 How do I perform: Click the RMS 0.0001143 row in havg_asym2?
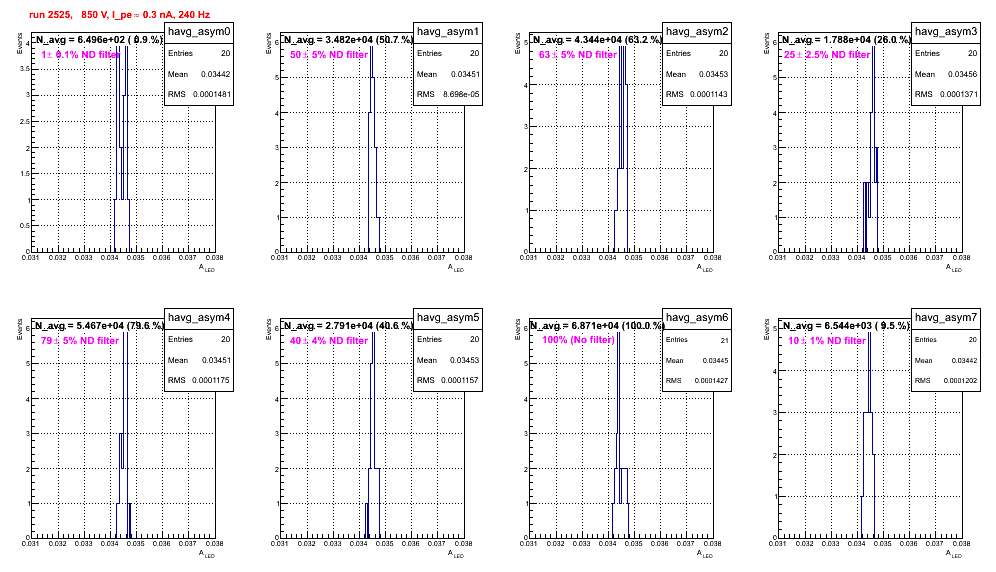[697, 94]
